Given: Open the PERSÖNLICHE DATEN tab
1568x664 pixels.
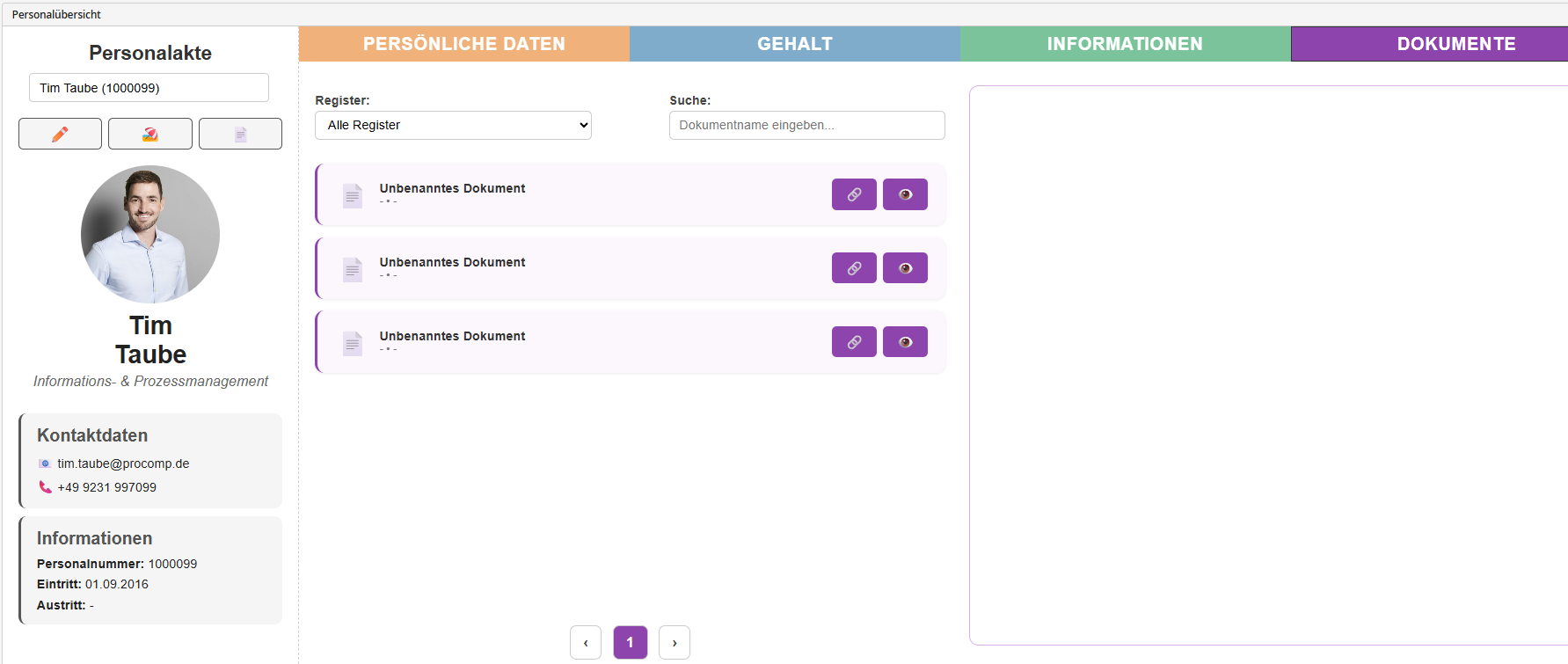Looking at the screenshot, I should click(x=463, y=44).
